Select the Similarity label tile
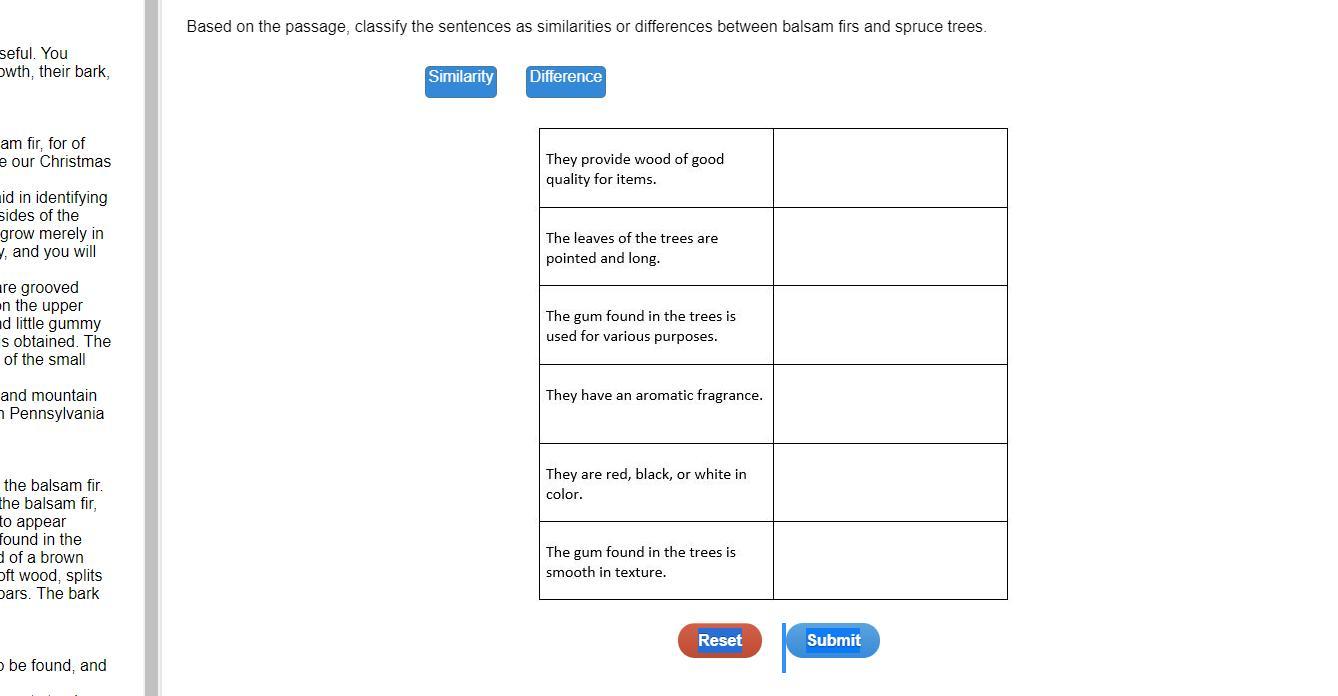 click(460, 79)
